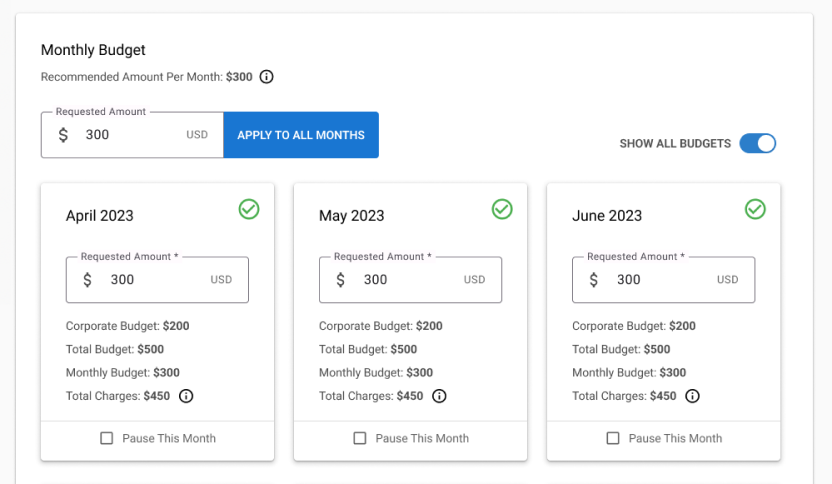The height and width of the screenshot is (484, 832).
Task: Click Monthly Budget: $300 in May 2023
Action: (376, 373)
